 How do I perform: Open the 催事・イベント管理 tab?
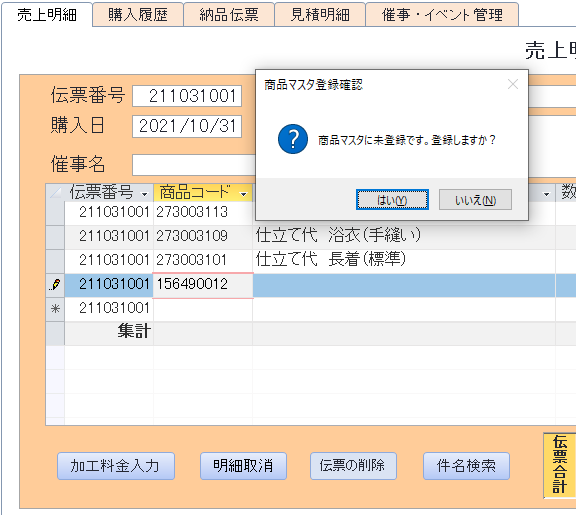click(442, 15)
